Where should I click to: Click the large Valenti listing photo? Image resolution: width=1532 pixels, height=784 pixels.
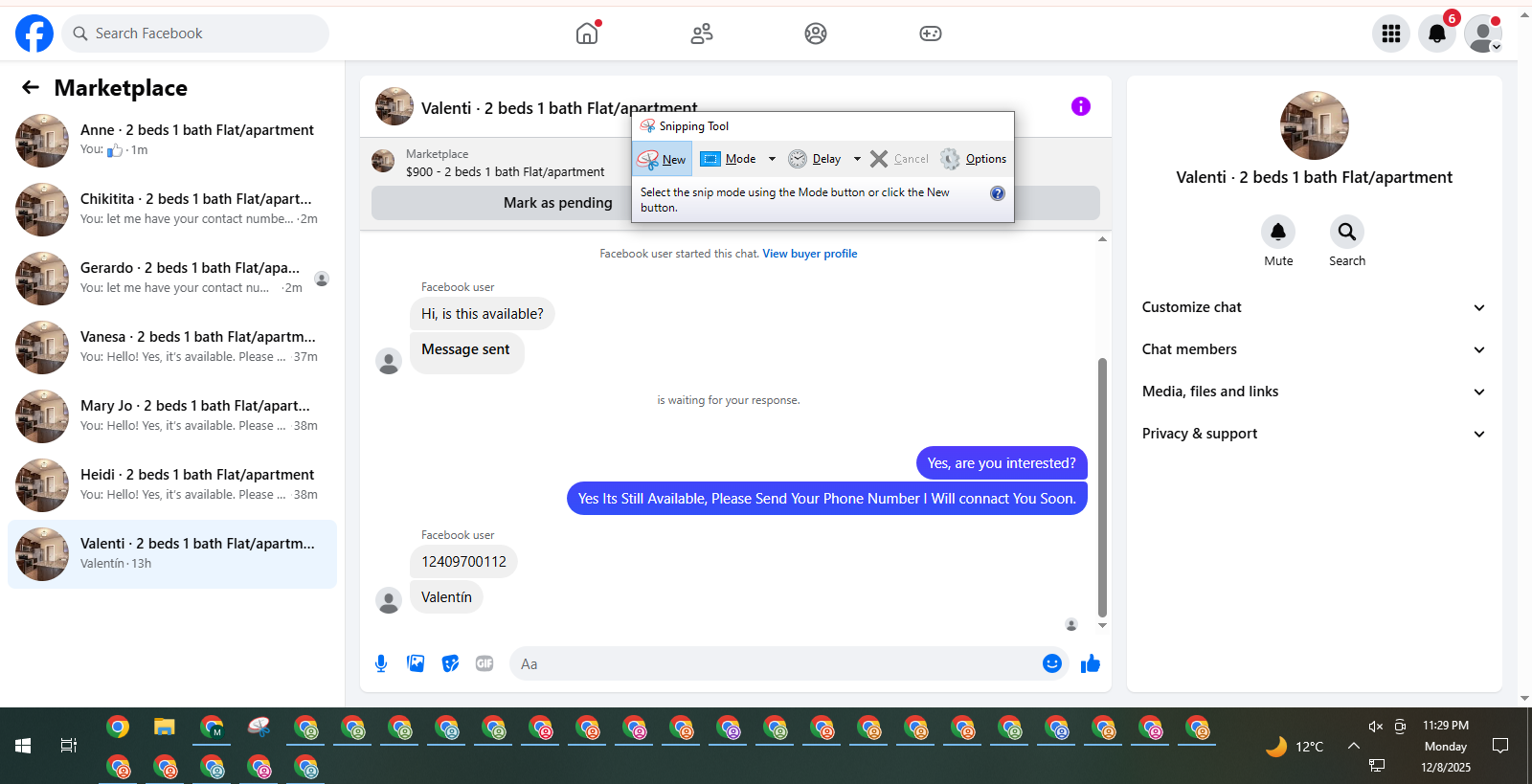[x=1315, y=125]
